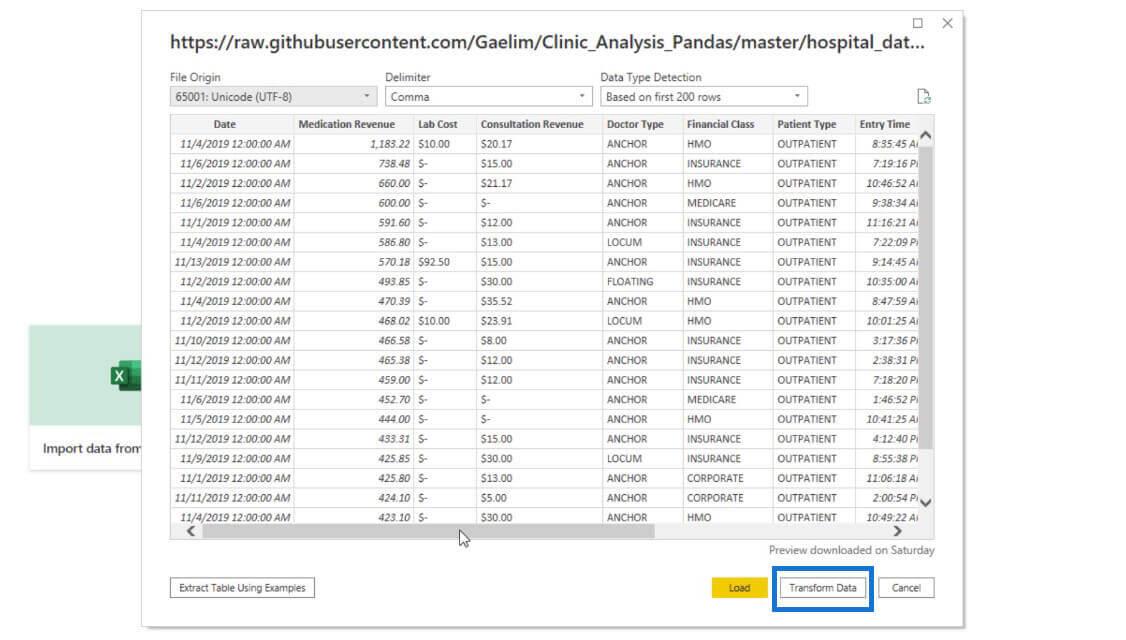Click the vertical scrollbar down arrow
The image size is (1126, 640).
coord(926,503)
